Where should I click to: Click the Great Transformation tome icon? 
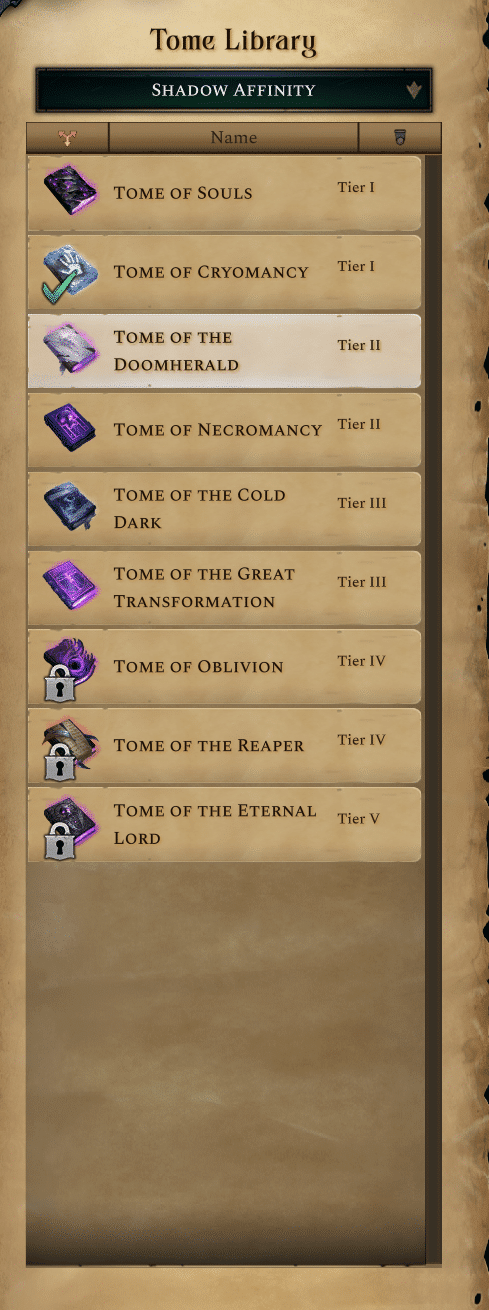(68, 587)
